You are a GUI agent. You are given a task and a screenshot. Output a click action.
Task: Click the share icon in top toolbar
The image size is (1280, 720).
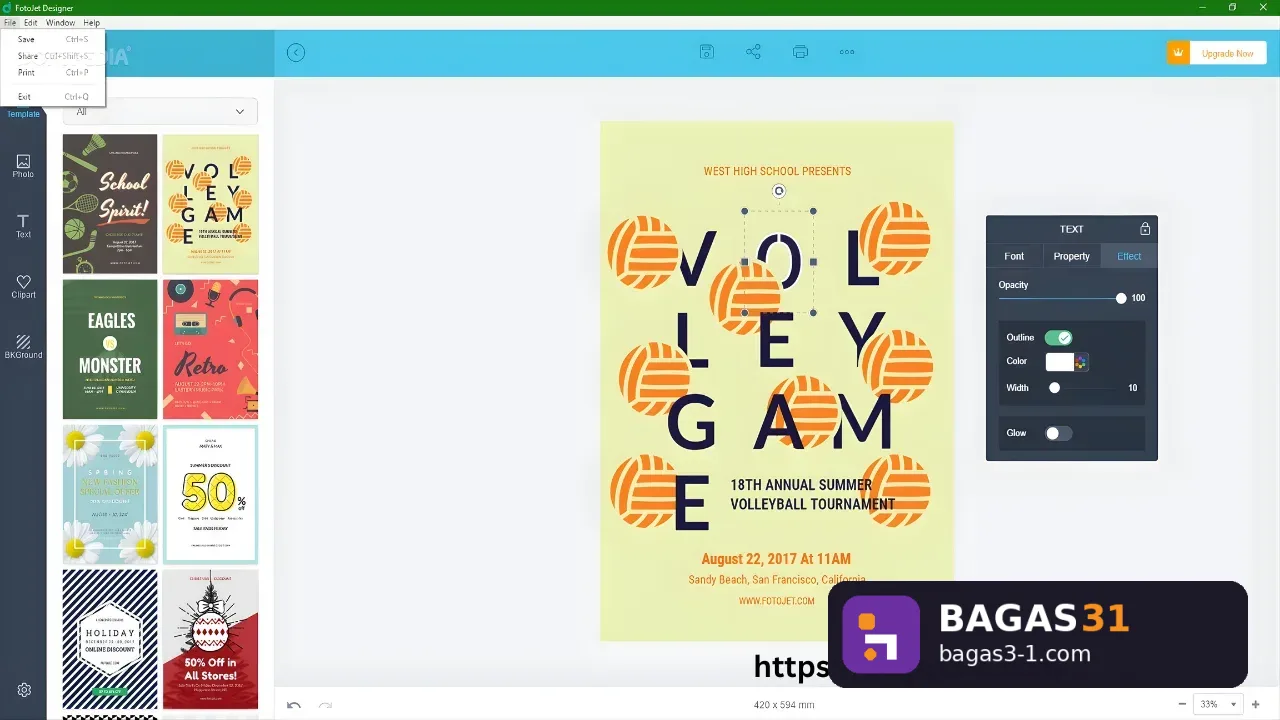pos(754,52)
